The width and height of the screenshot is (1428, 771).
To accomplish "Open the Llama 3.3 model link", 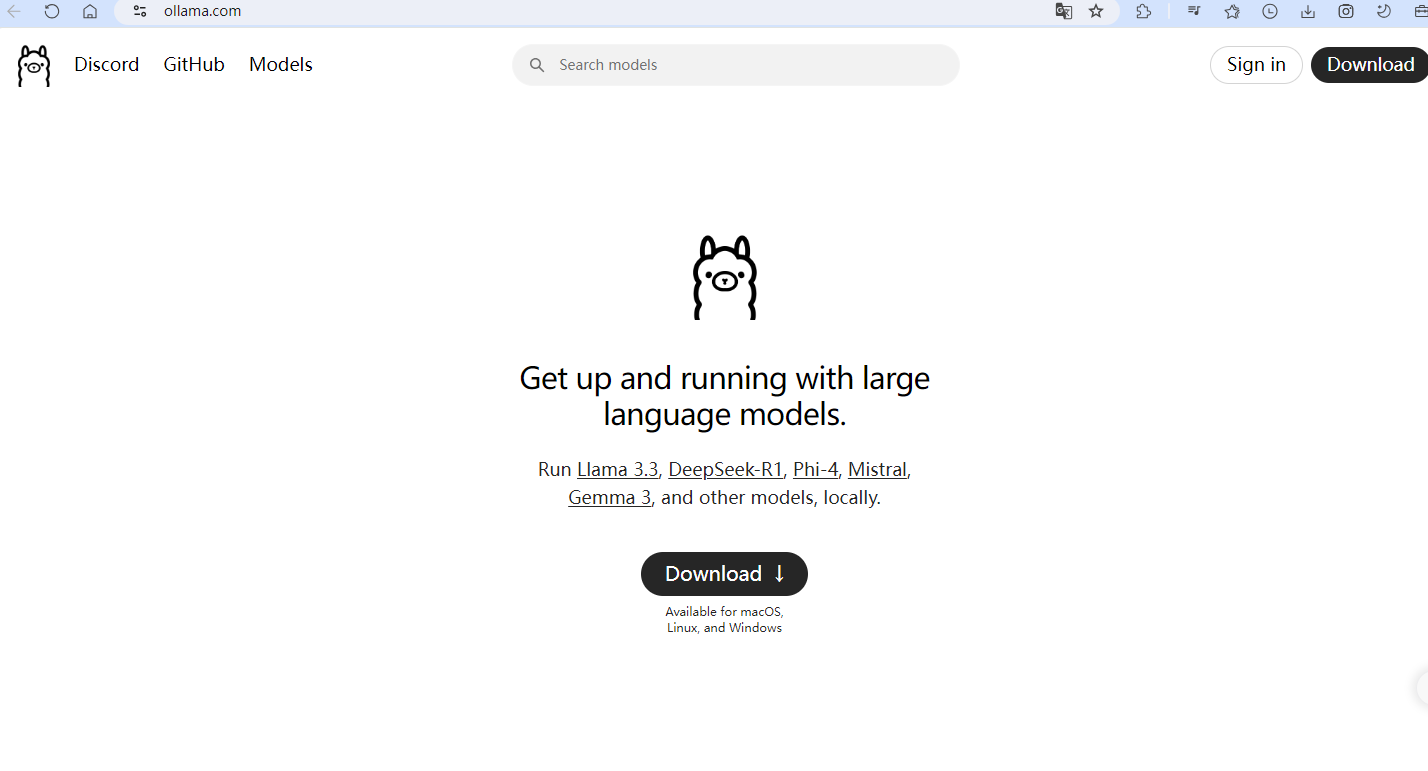I will (618, 469).
